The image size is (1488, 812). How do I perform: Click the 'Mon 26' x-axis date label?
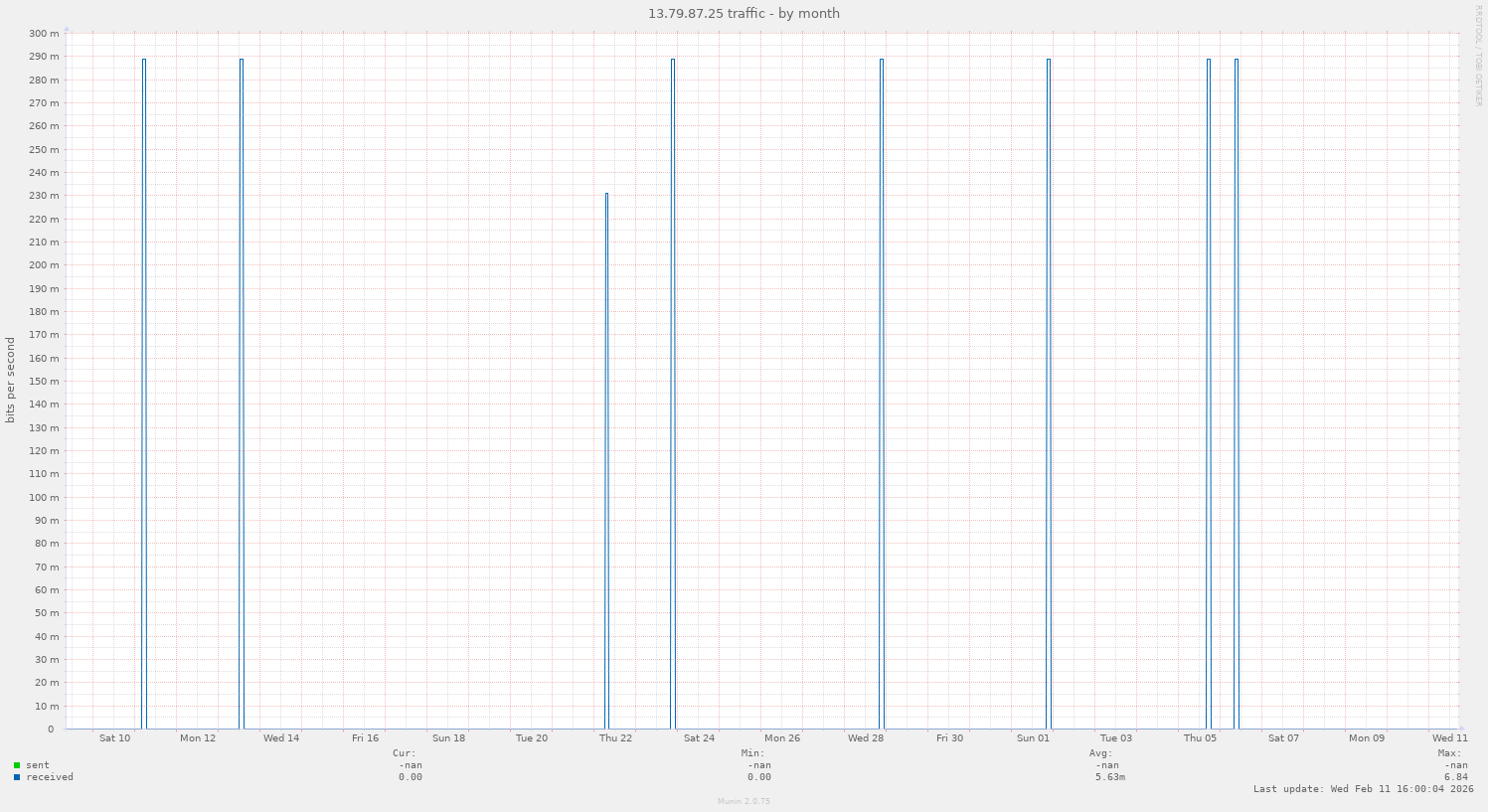pyautogui.click(x=782, y=738)
